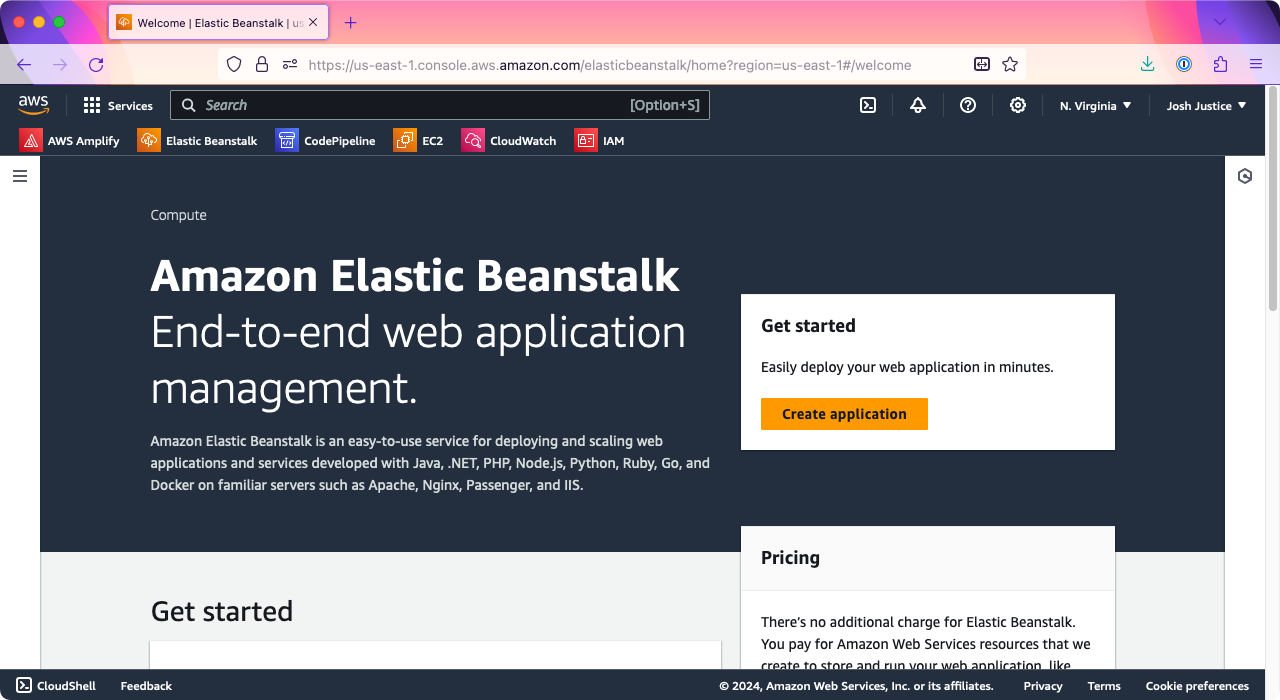
Task: Open the Terms link
Action: 1104,686
